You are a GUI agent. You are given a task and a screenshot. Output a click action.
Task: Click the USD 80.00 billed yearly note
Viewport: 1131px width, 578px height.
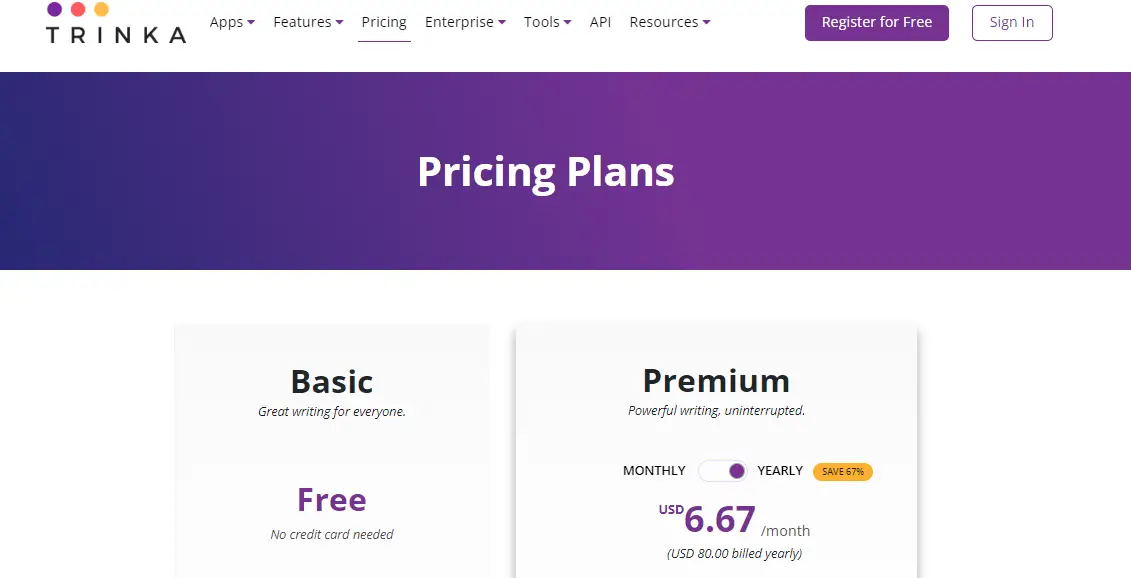tap(734, 554)
